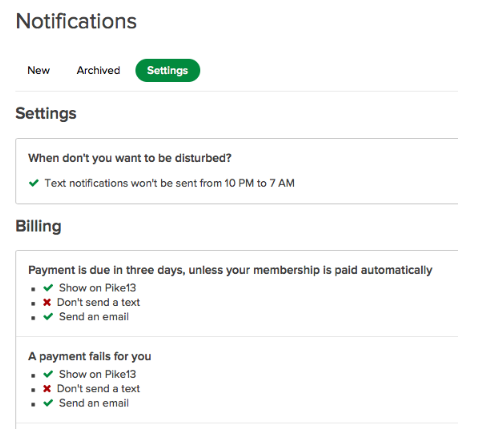
Task: Click Show on Pike13 text under payment fails
Action: 98,374
